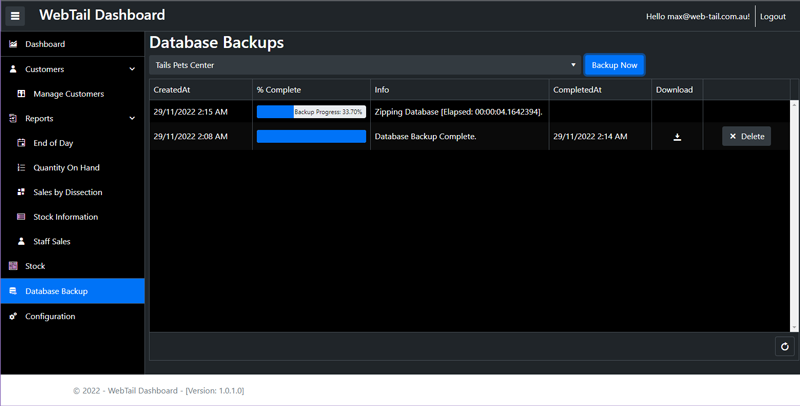Click the Staff Sales person icon
Viewport: 800px width, 406px height.
tap(22, 242)
